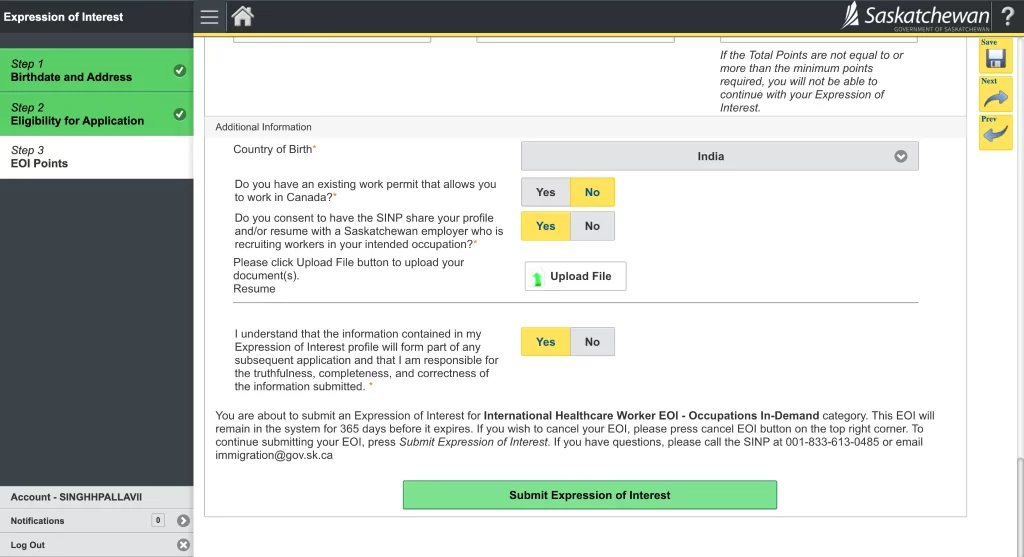Select Step 3 EOI Points
1024x557 pixels.
click(x=96, y=157)
